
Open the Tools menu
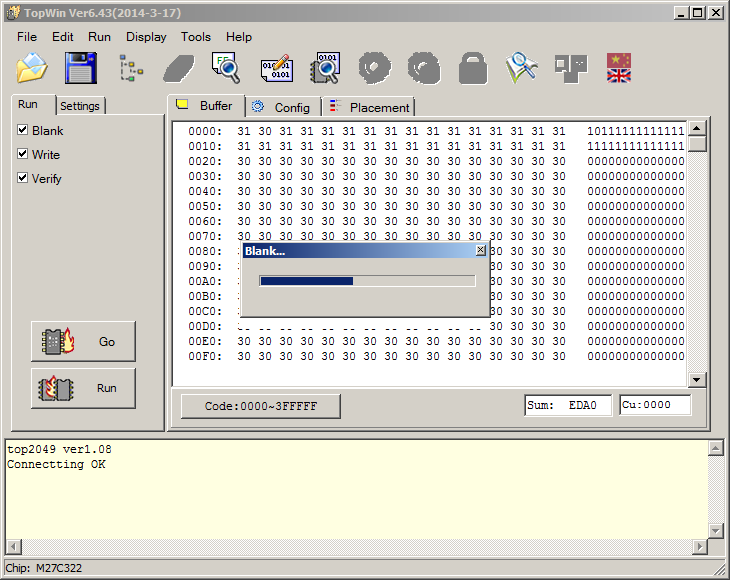[x=196, y=37]
